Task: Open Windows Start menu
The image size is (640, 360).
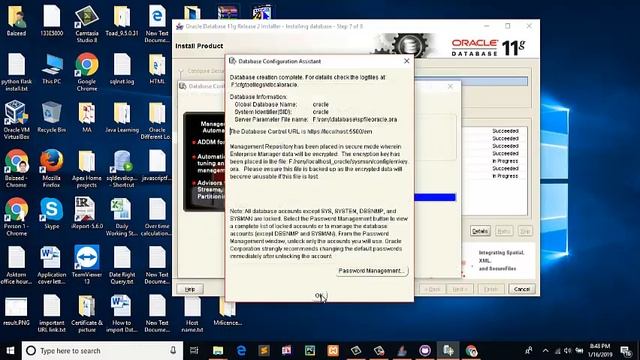Action: click(11, 351)
